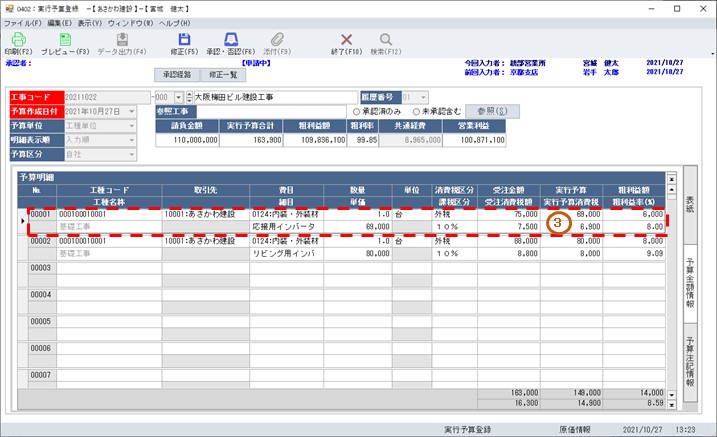Image resolution: width=717 pixels, height=437 pixels.
Task: Click the データ出力 (F4) export icon
Action: pyautogui.click(x=119, y=40)
